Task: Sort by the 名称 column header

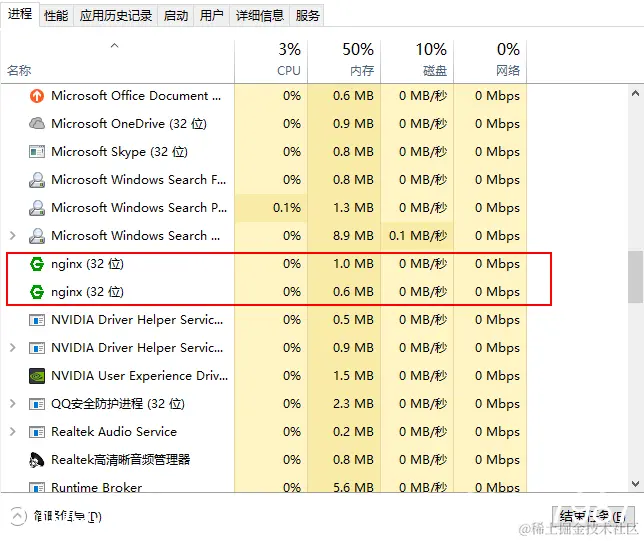Action: [x=117, y=60]
